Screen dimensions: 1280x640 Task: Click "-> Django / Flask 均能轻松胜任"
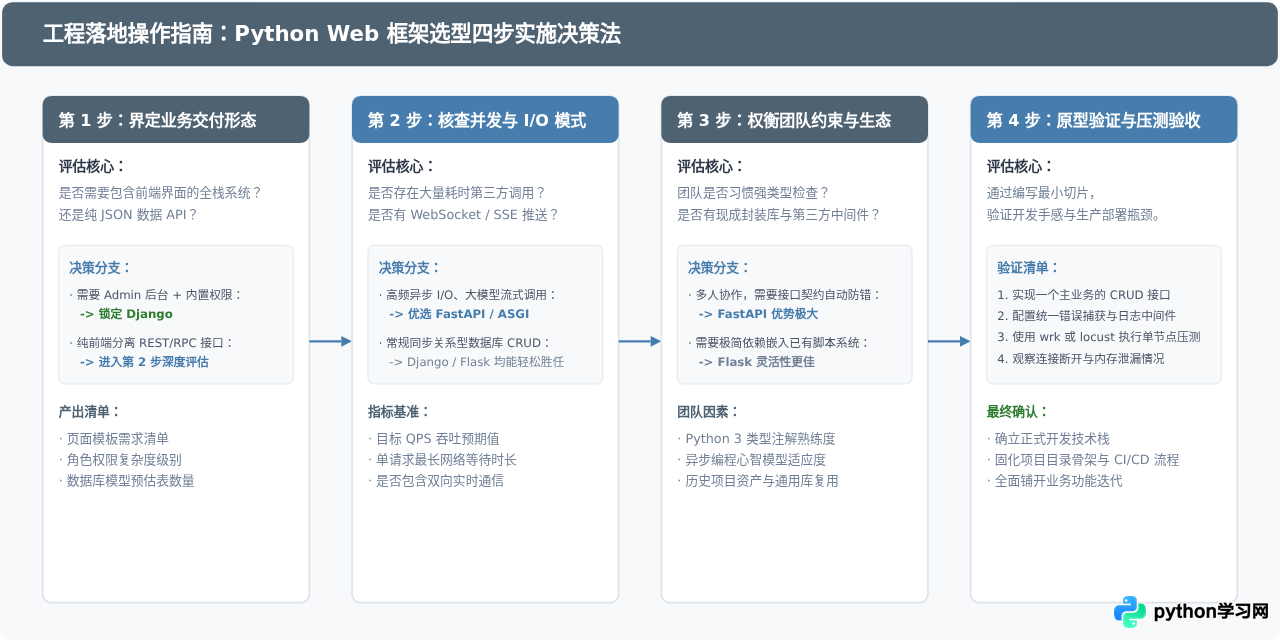pyautogui.click(x=477, y=362)
